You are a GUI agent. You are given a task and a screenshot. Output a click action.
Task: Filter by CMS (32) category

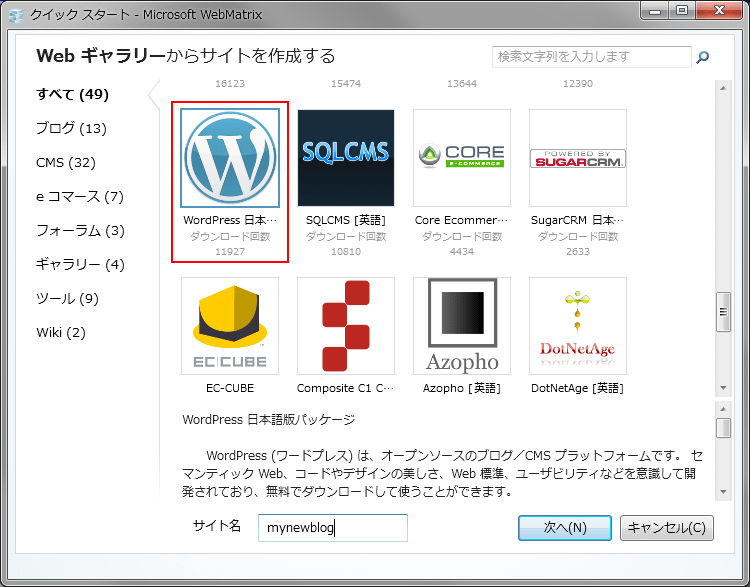click(66, 163)
